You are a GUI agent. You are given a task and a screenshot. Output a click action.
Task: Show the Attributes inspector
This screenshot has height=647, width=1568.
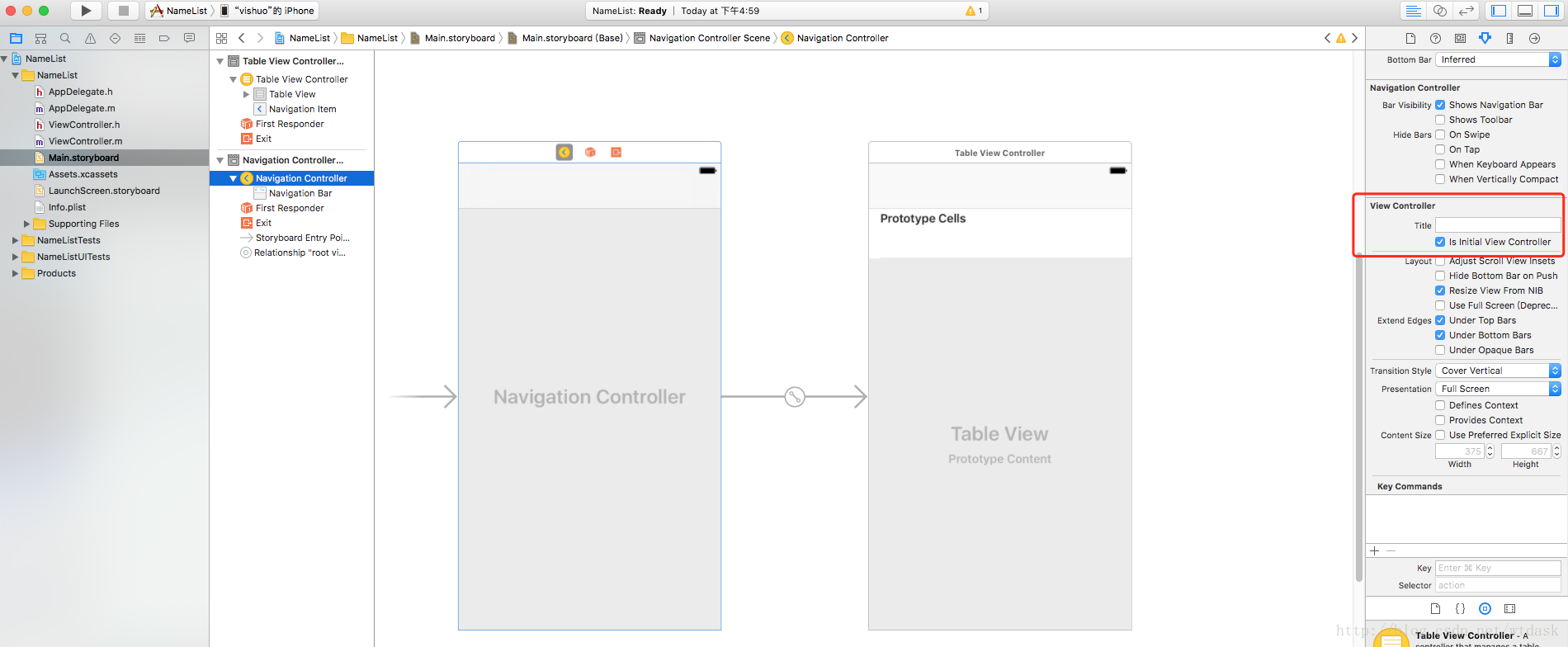click(1485, 38)
